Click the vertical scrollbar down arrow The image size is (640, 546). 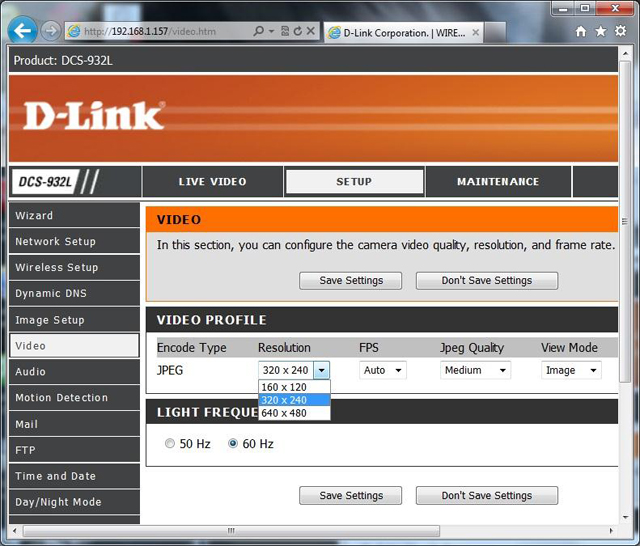tap(625, 517)
